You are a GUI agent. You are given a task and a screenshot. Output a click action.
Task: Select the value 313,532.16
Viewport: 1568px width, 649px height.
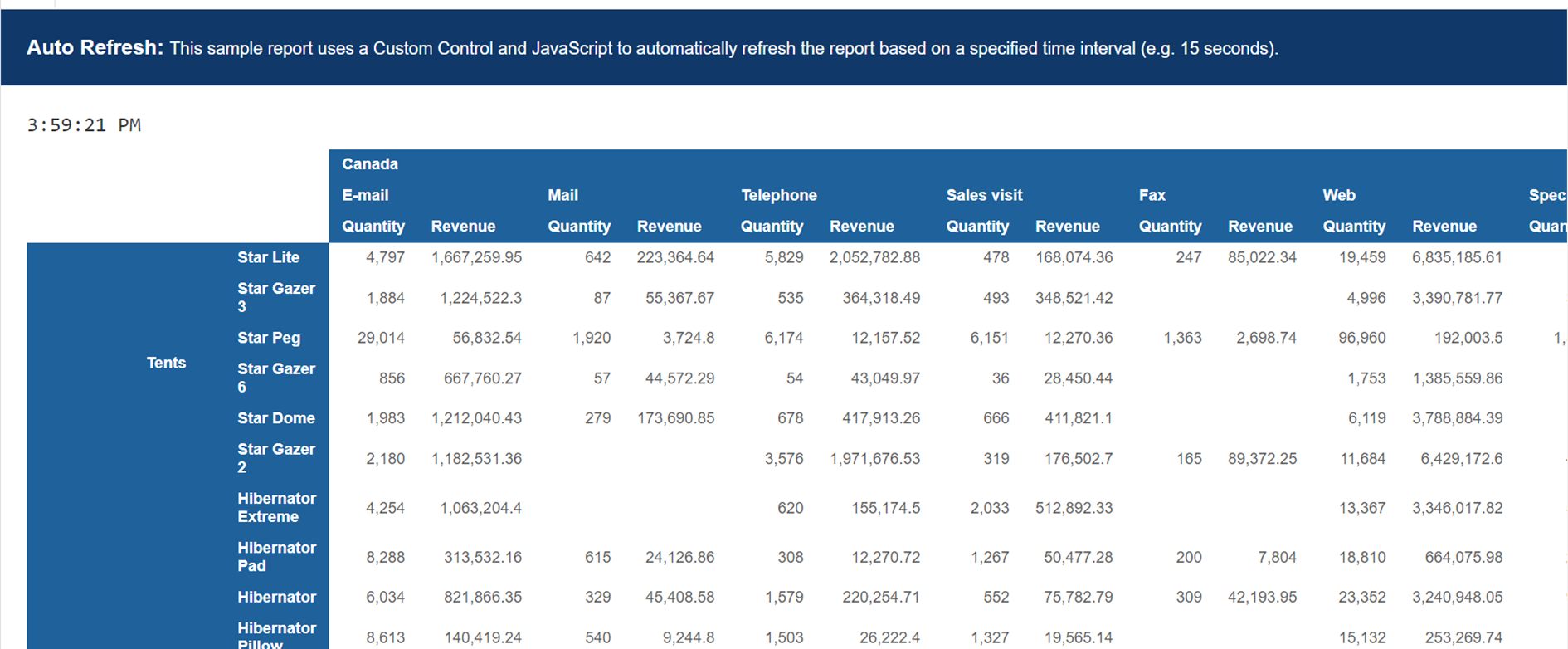tap(483, 557)
